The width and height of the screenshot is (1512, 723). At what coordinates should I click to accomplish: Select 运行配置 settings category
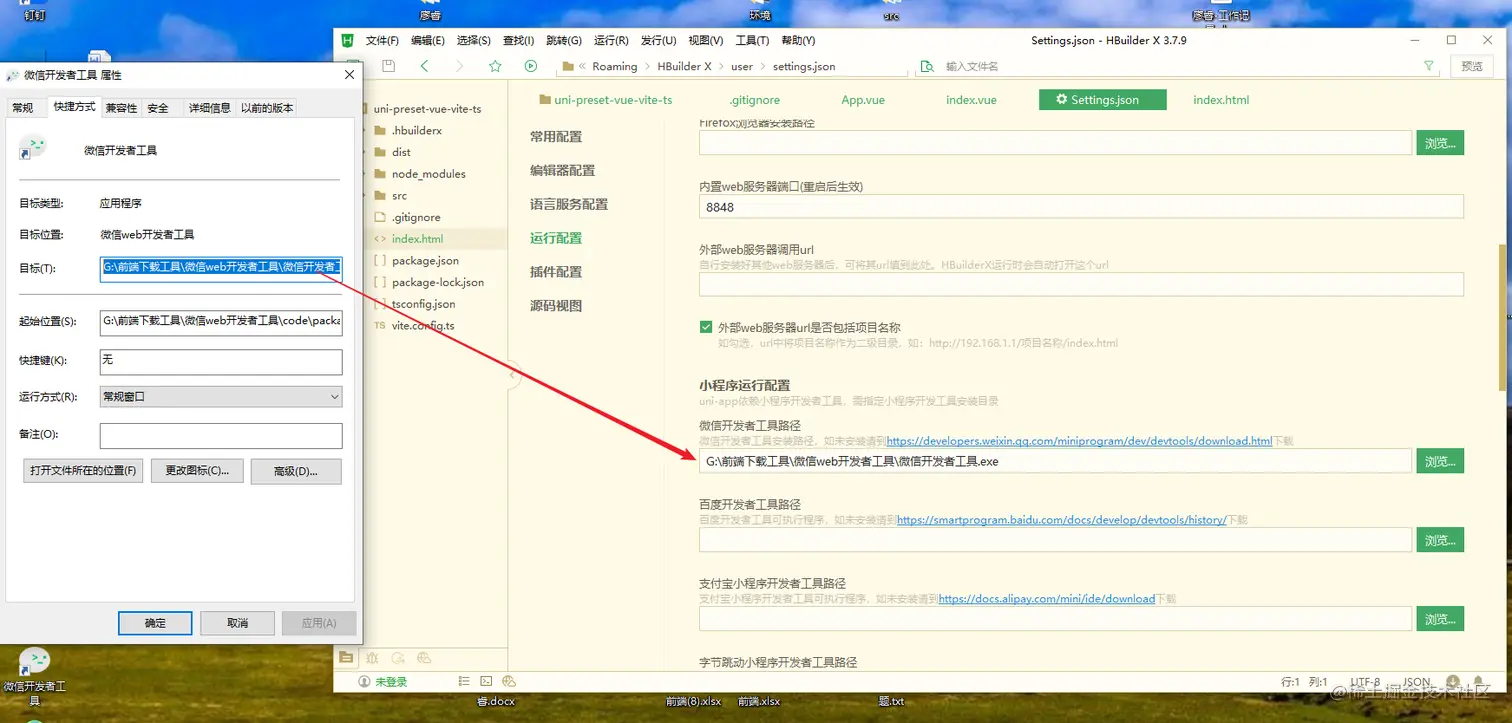556,238
